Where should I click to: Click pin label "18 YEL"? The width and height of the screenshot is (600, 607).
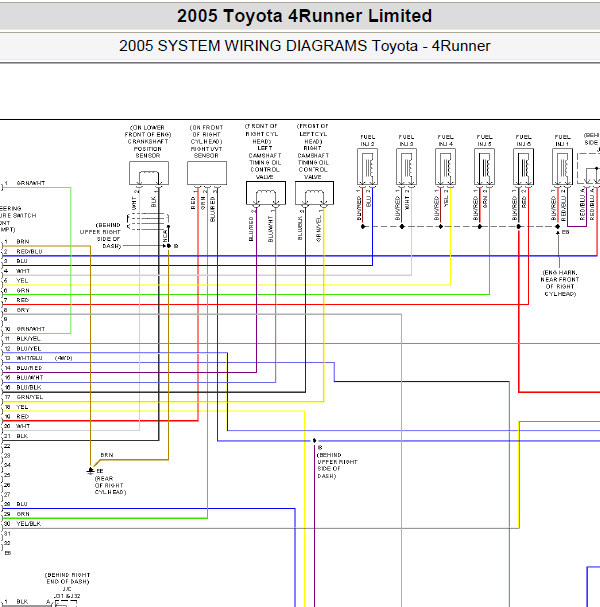pyautogui.click(x=16, y=407)
